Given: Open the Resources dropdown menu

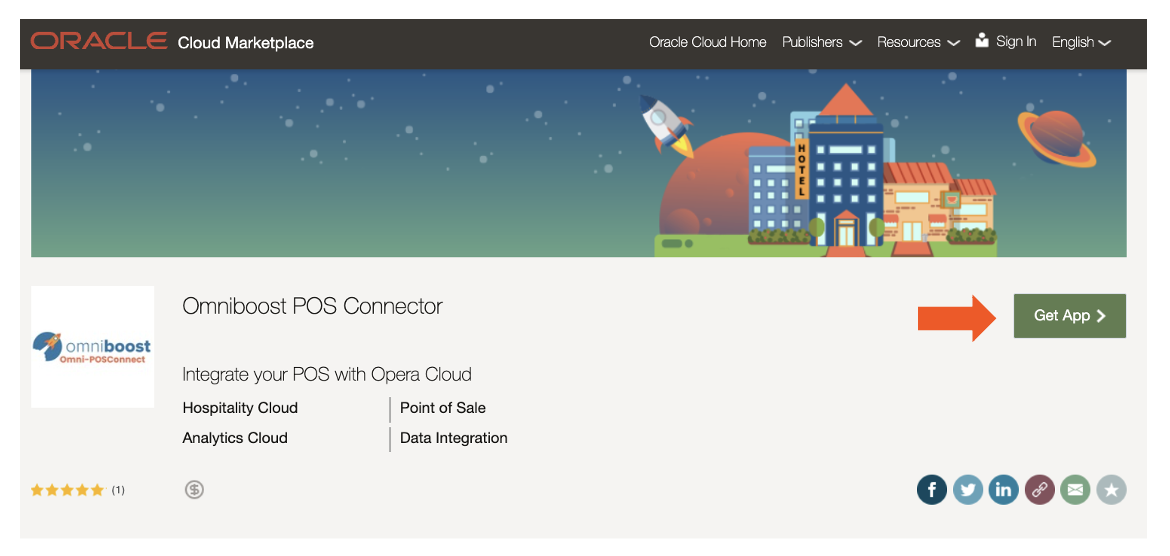Looking at the screenshot, I should tap(917, 42).
